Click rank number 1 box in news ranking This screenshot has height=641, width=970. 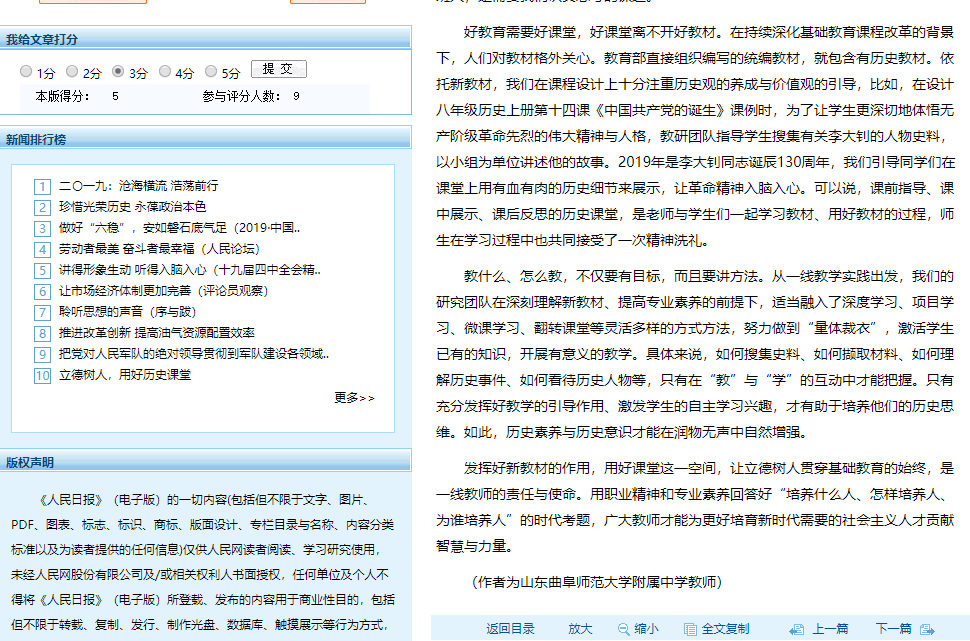click(42, 187)
